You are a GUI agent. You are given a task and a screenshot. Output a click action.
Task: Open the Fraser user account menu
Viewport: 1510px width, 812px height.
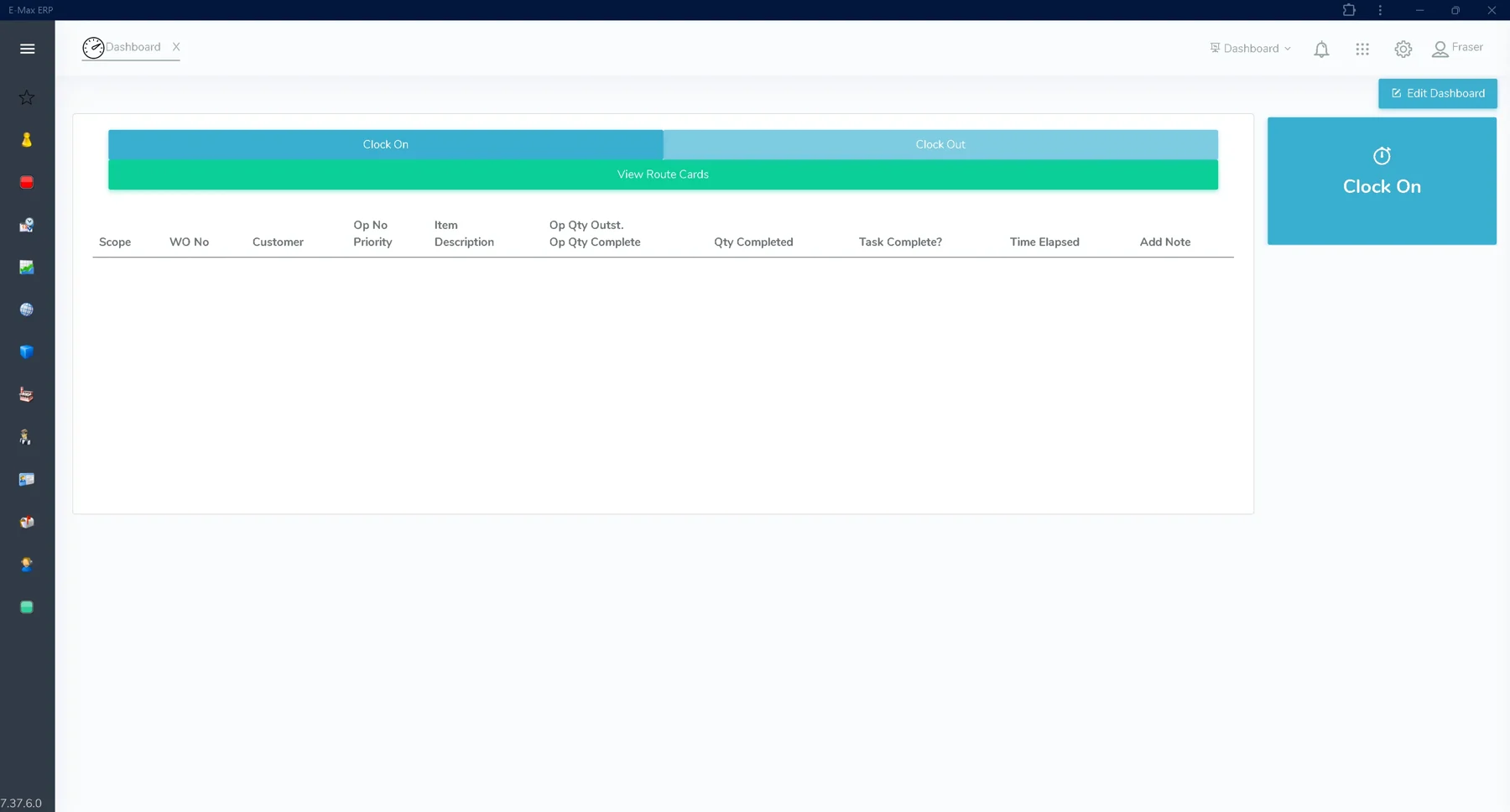point(1458,49)
